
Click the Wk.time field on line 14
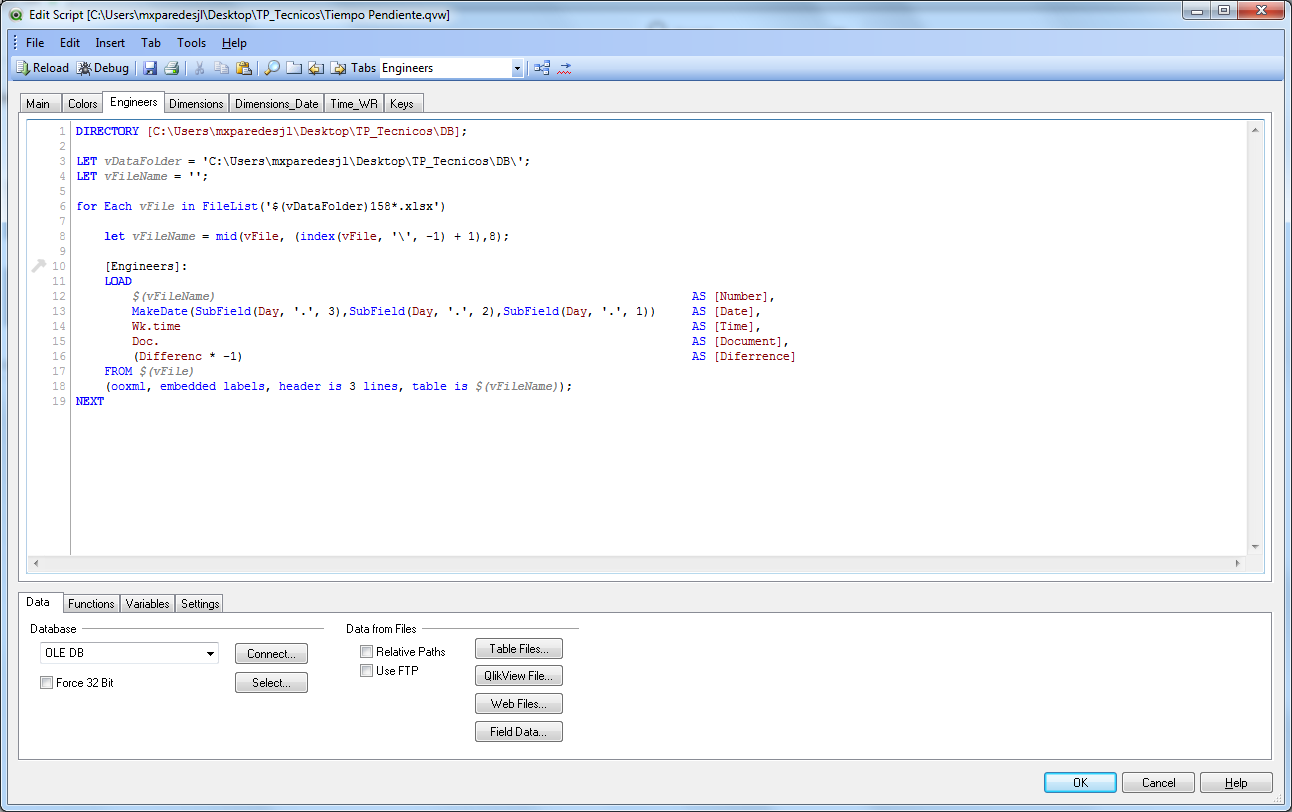pos(156,326)
